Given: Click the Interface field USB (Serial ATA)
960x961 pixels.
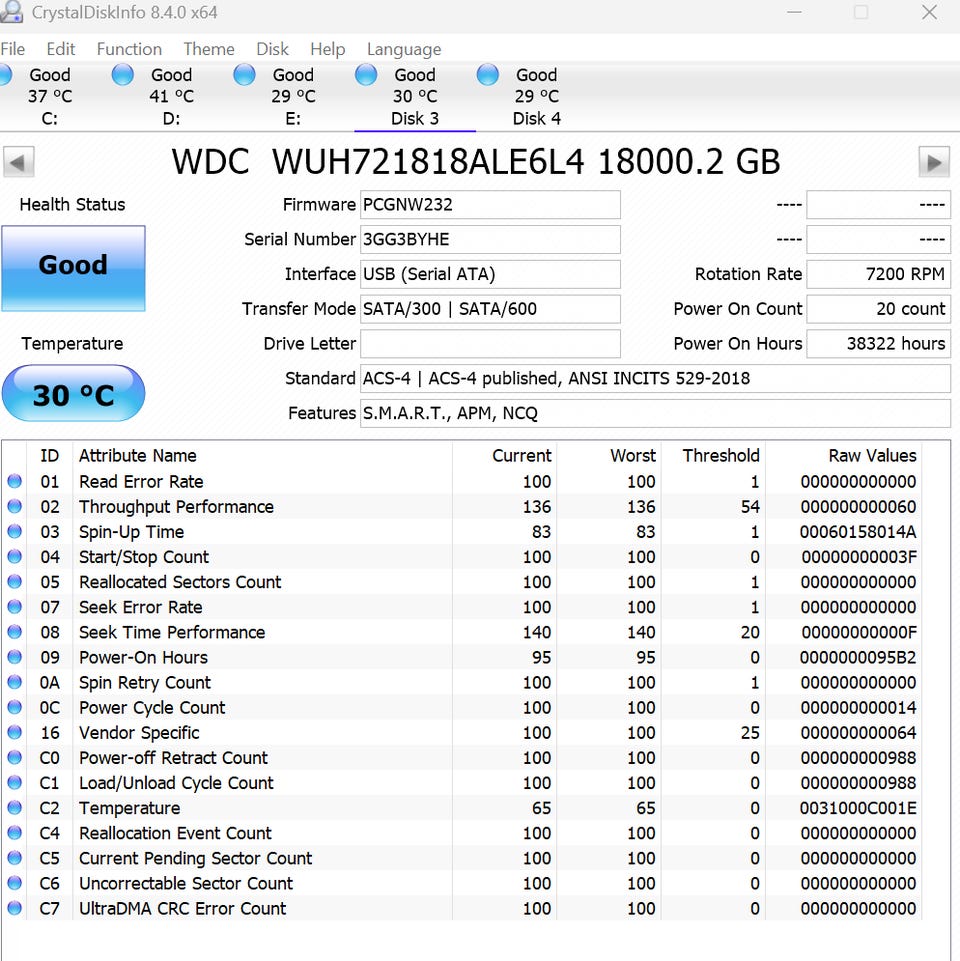Looking at the screenshot, I should coord(490,274).
